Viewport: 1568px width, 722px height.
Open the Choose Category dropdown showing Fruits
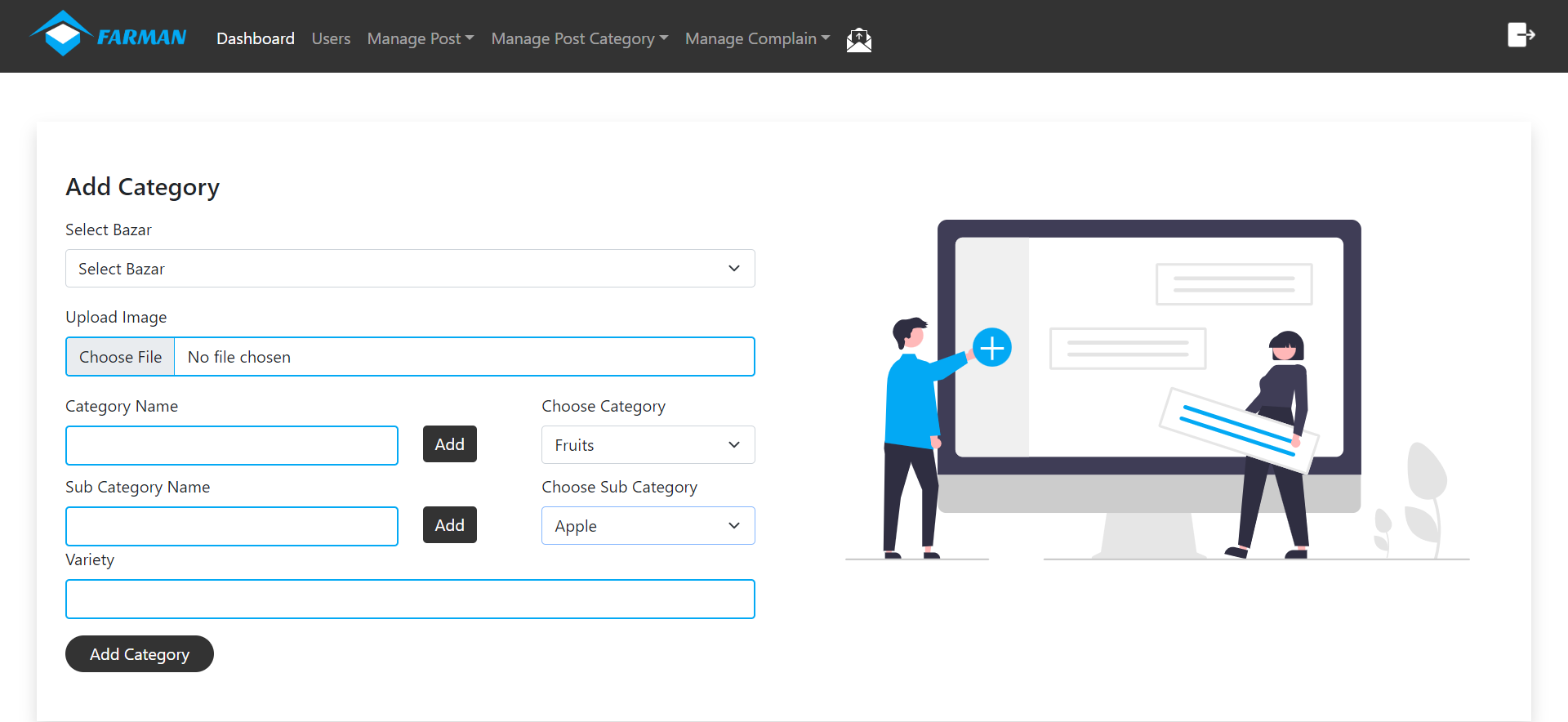648,445
